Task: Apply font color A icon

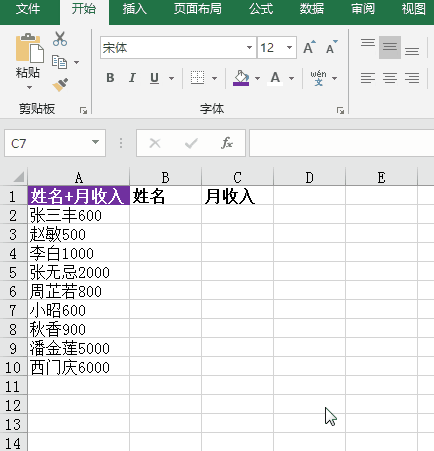Action: 275,78
